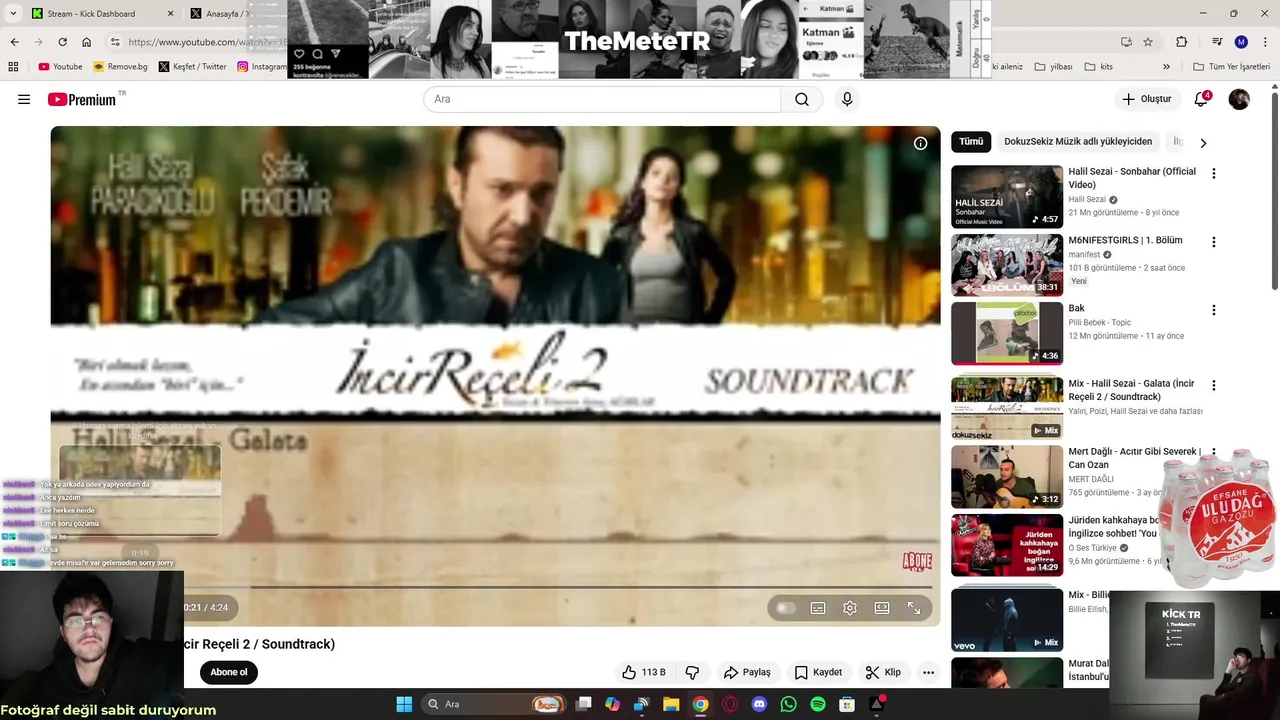This screenshot has width=1280, height=720.
Task: Click the search magnifier button
Action: click(802, 99)
